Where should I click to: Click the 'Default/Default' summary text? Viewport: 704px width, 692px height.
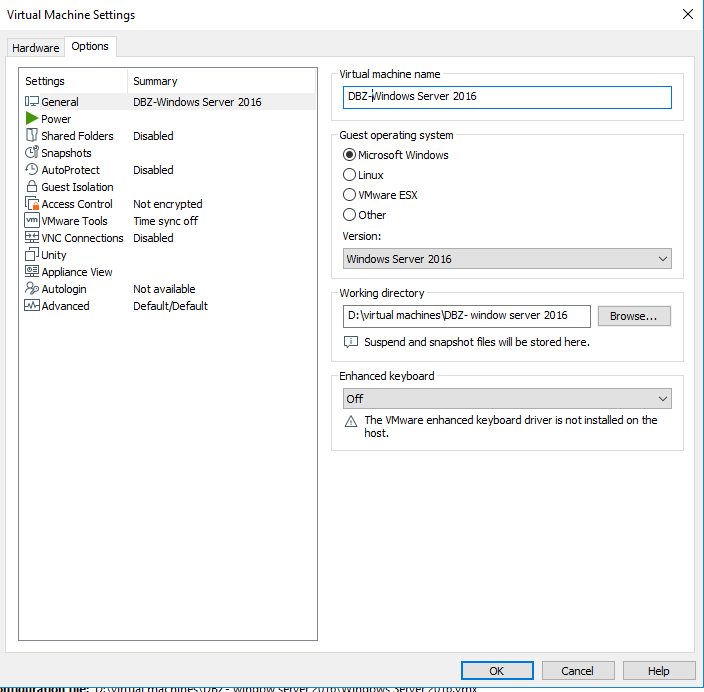(x=171, y=306)
